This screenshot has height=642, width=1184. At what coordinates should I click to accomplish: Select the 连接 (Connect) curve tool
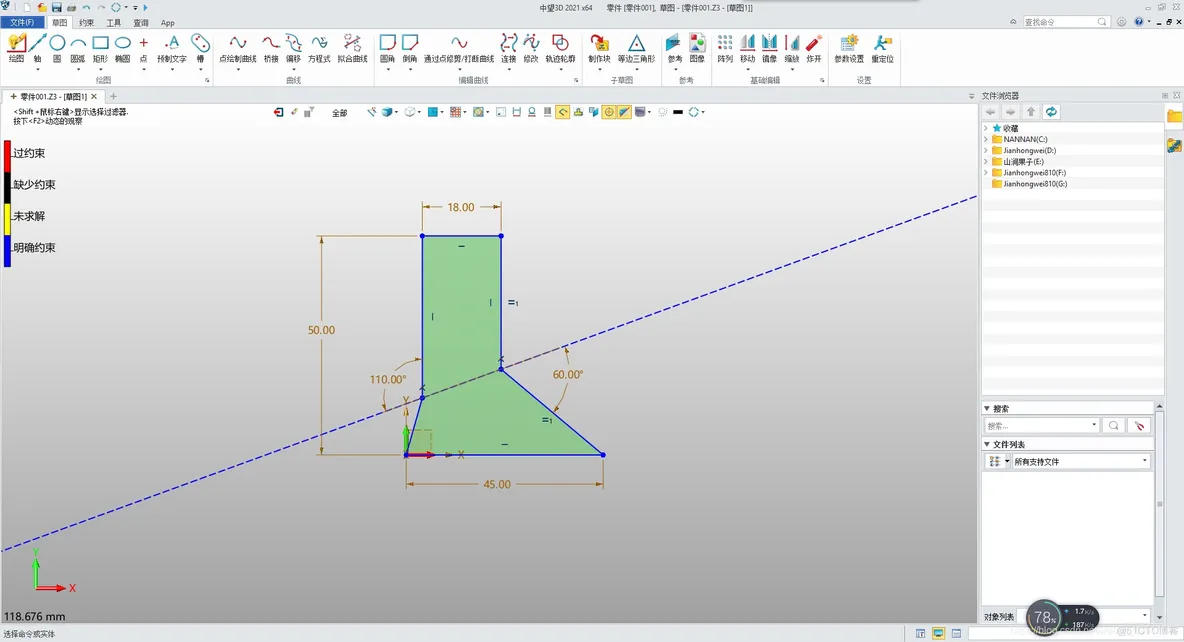(x=509, y=48)
